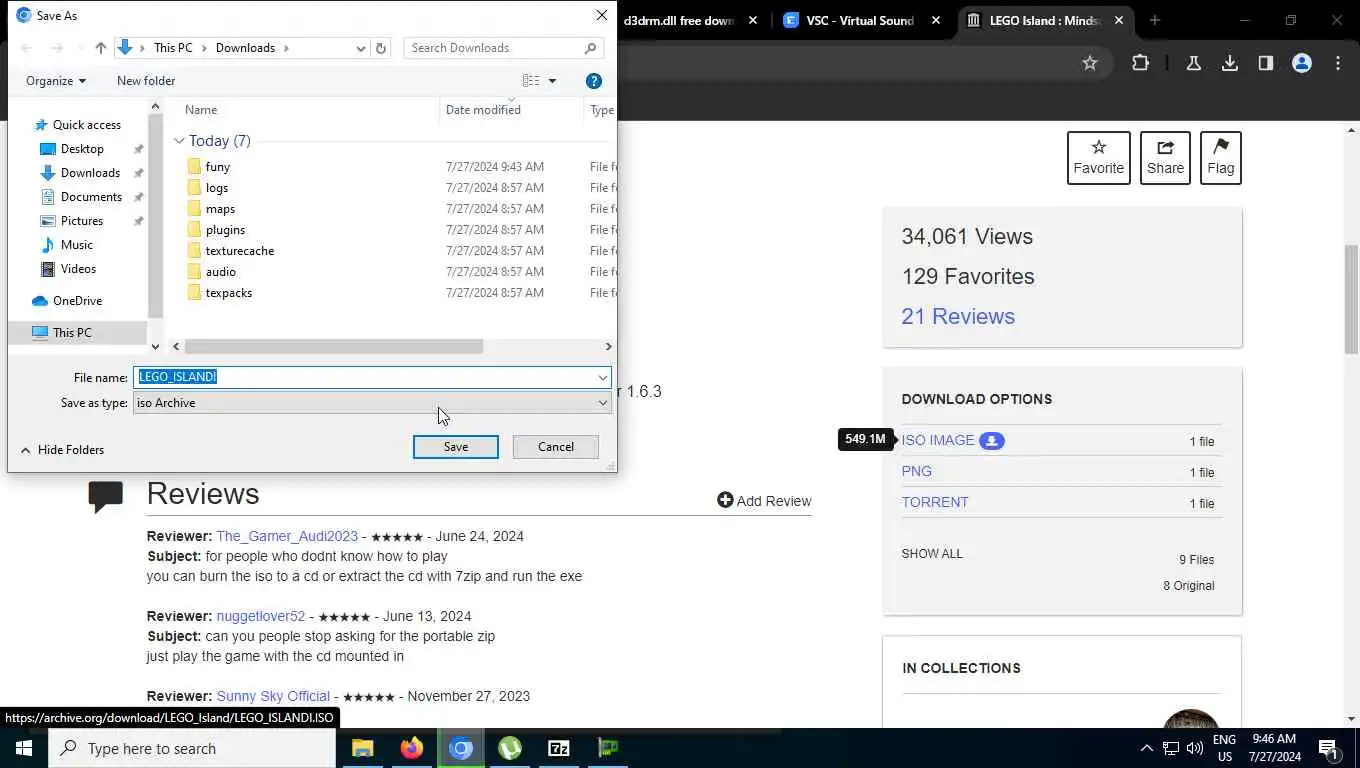Switch to d3drm.dll free download tab
This screenshot has width=1360, height=768.
pyautogui.click(x=679, y=20)
